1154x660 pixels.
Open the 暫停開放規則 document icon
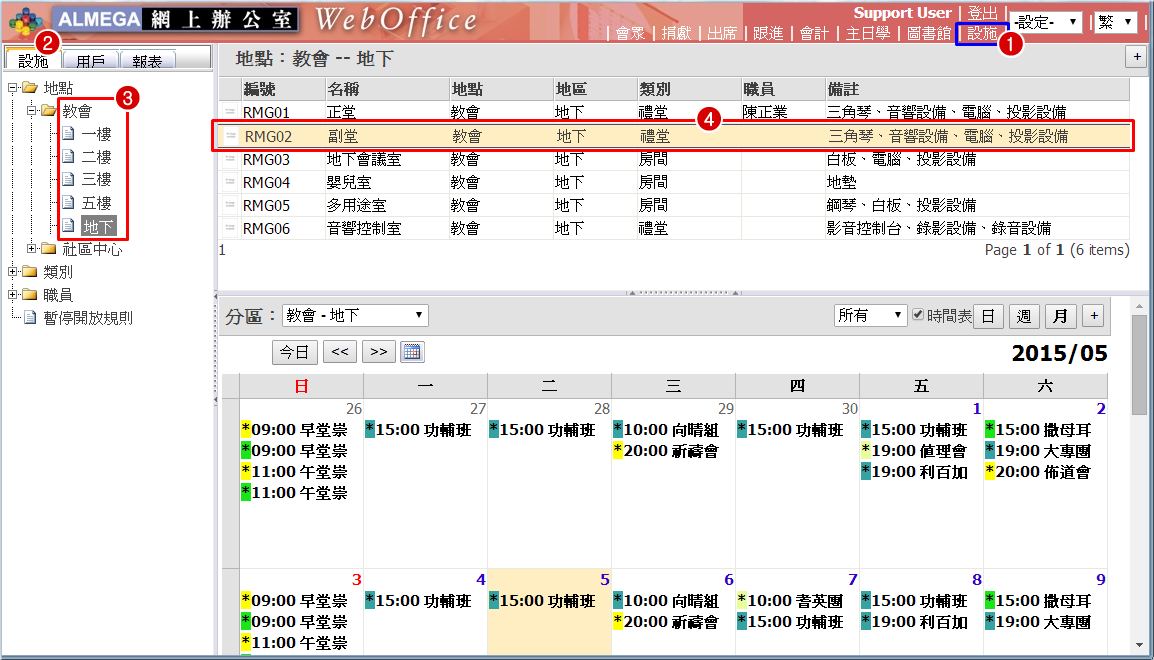pos(30,318)
